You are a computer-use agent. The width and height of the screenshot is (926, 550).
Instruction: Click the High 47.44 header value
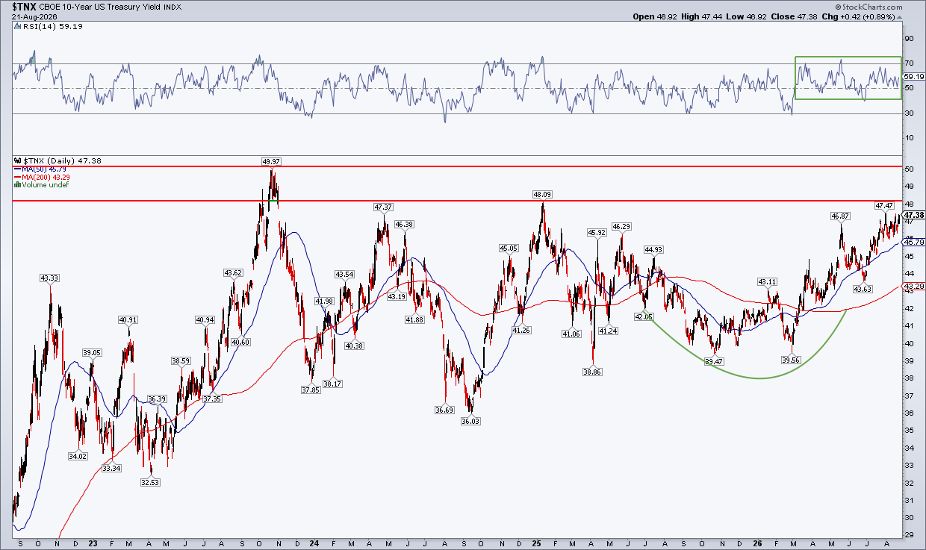702,17
